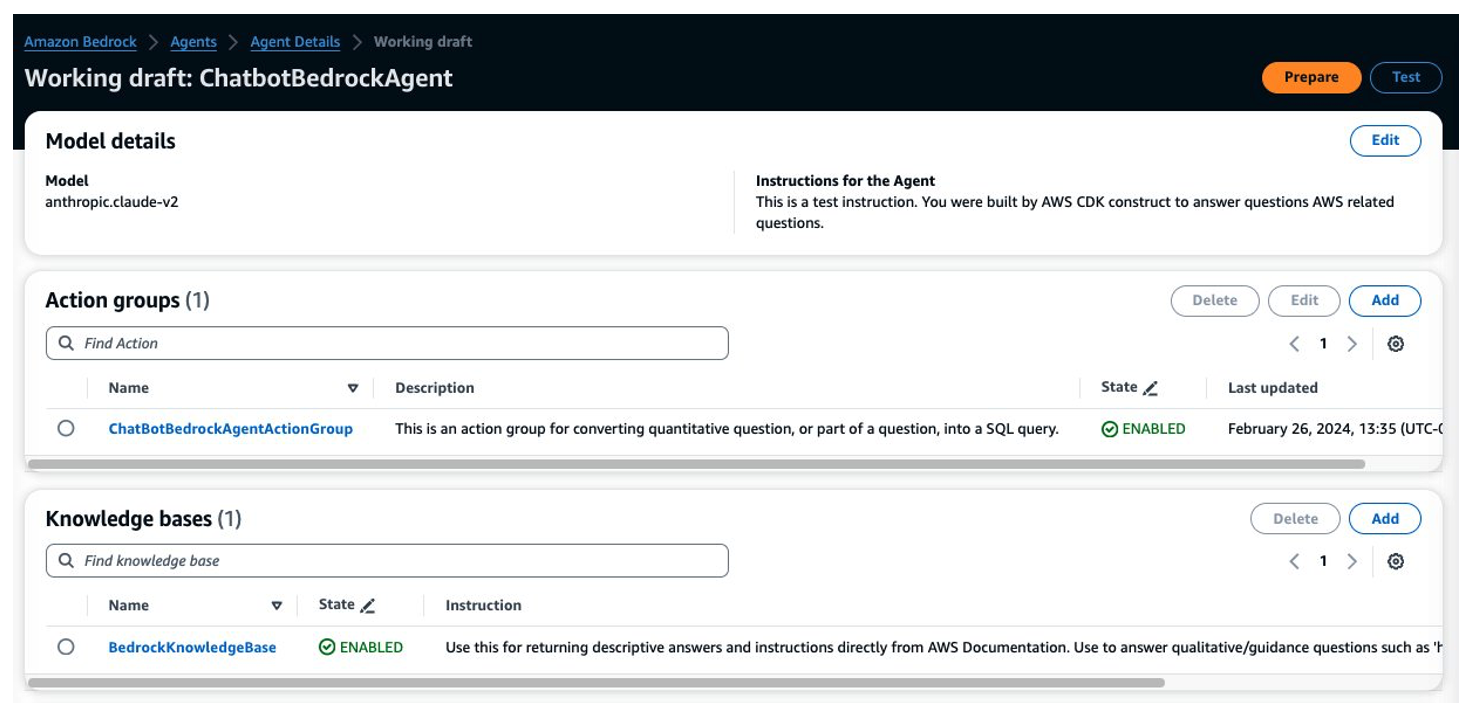Click the Working draft breadcrumb text
The width and height of the screenshot is (1471, 703).
point(423,42)
